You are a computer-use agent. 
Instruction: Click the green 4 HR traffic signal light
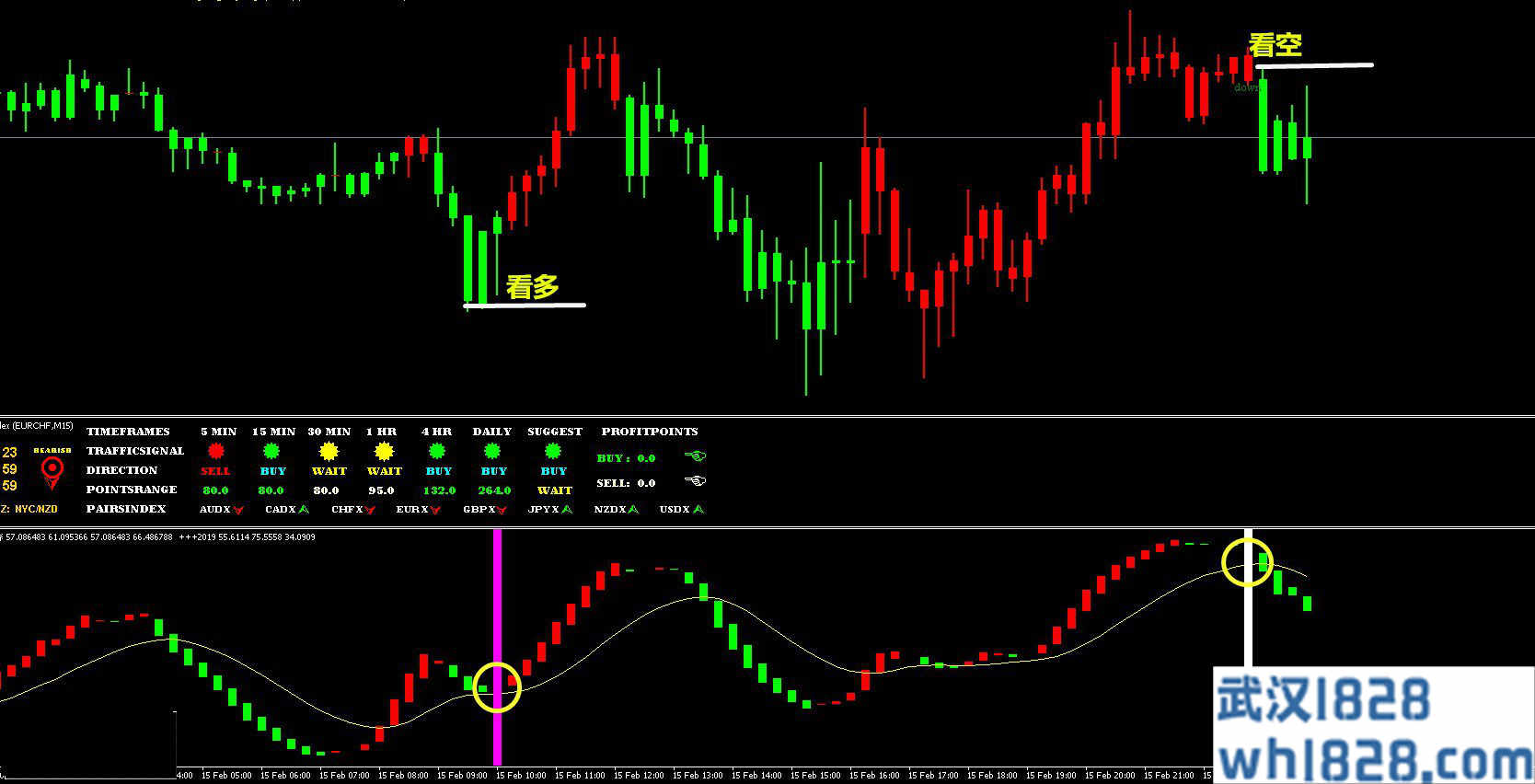click(x=437, y=451)
